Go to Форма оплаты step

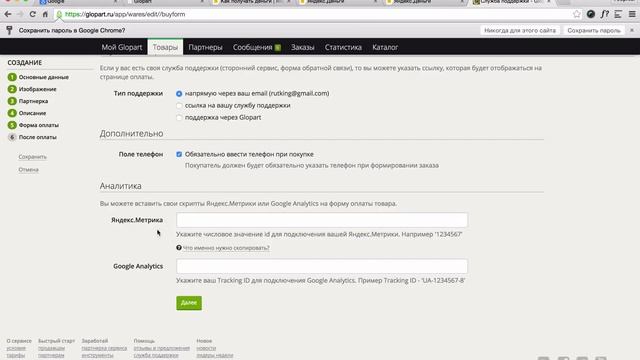tap(39, 125)
